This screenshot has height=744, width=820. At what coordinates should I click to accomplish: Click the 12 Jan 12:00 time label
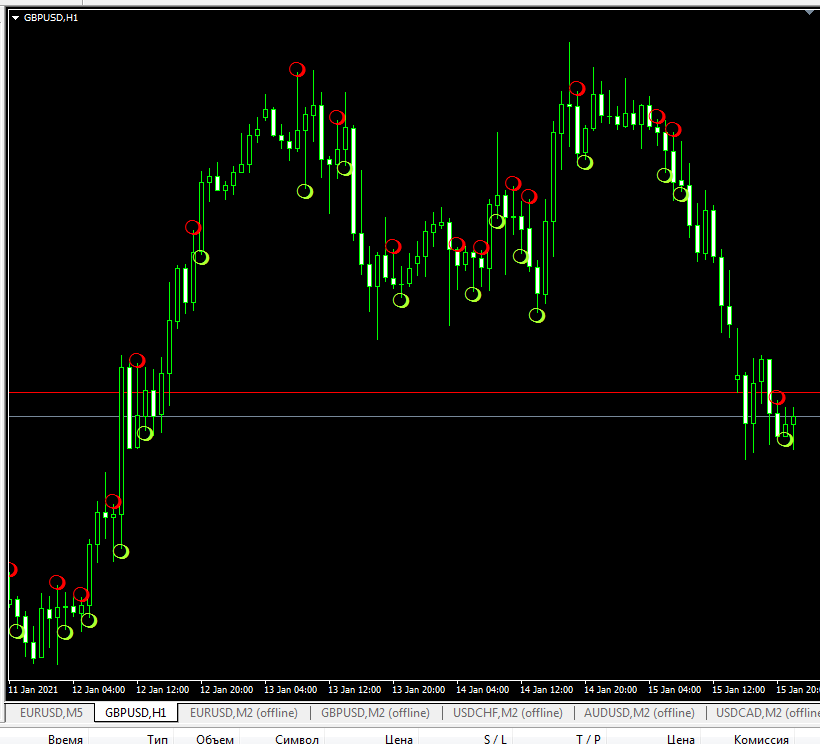[x=163, y=690]
